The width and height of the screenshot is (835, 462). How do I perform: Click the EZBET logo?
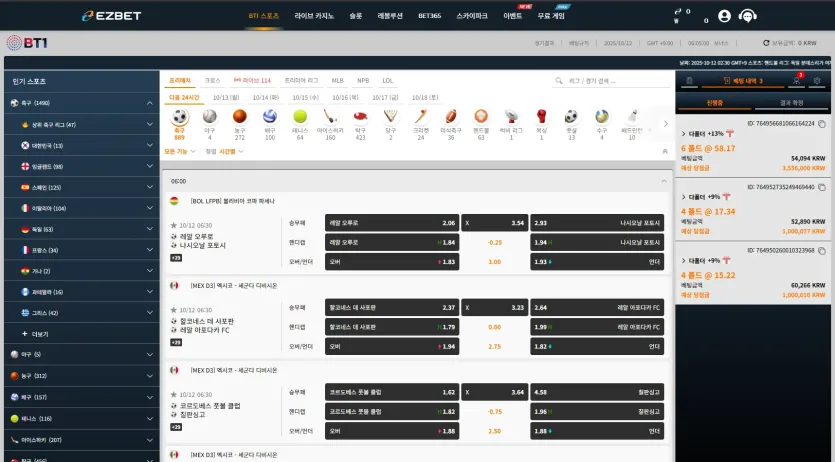[x=111, y=16]
